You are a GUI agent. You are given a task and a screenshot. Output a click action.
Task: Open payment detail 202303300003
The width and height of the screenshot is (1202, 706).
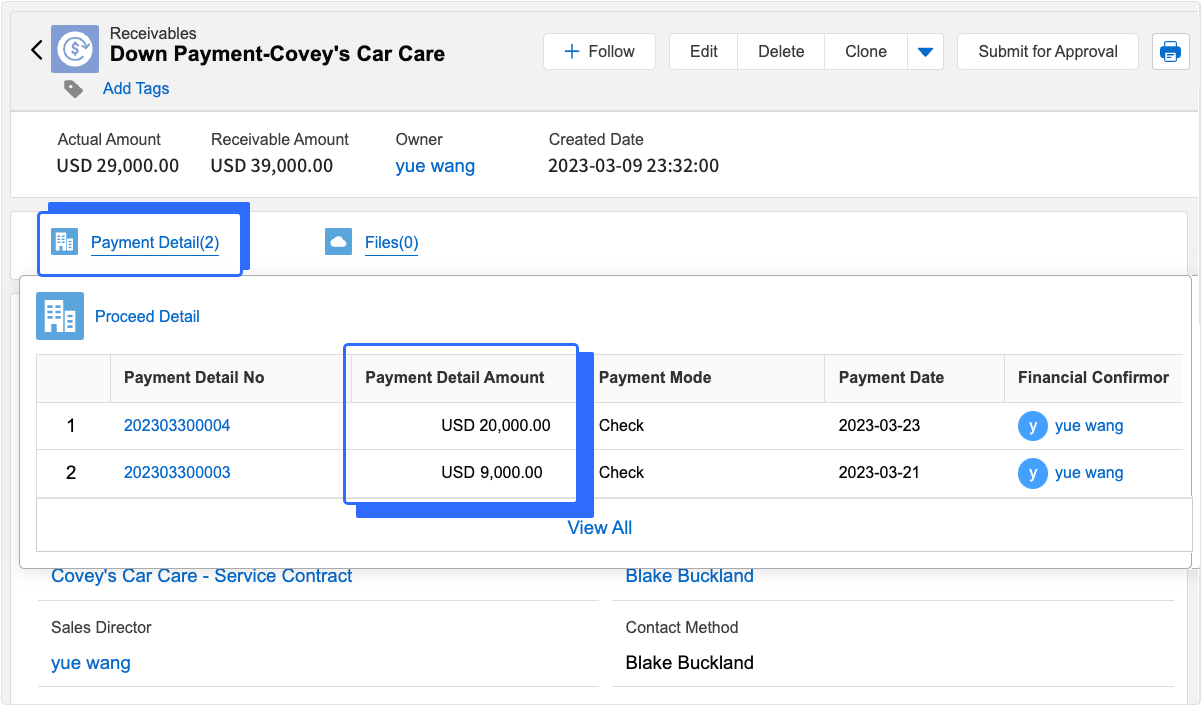coord(177,473)
